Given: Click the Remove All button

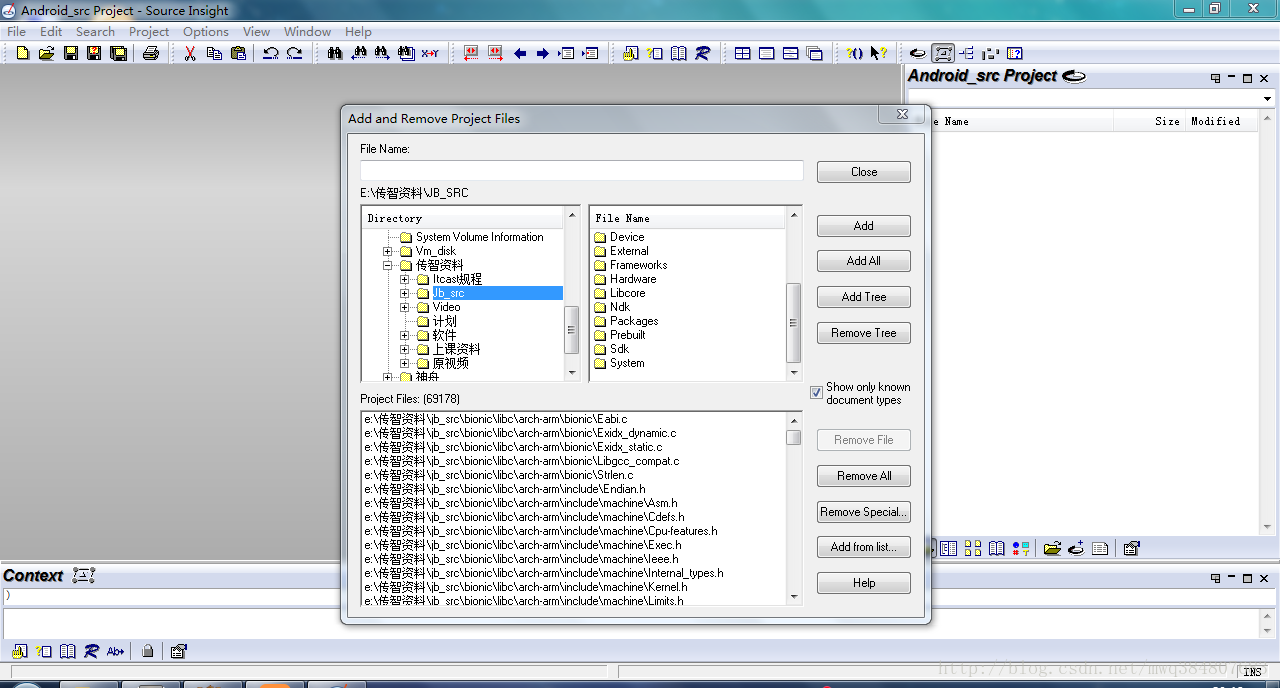Looking at the screenshot, I should click(x=864, y=476).
